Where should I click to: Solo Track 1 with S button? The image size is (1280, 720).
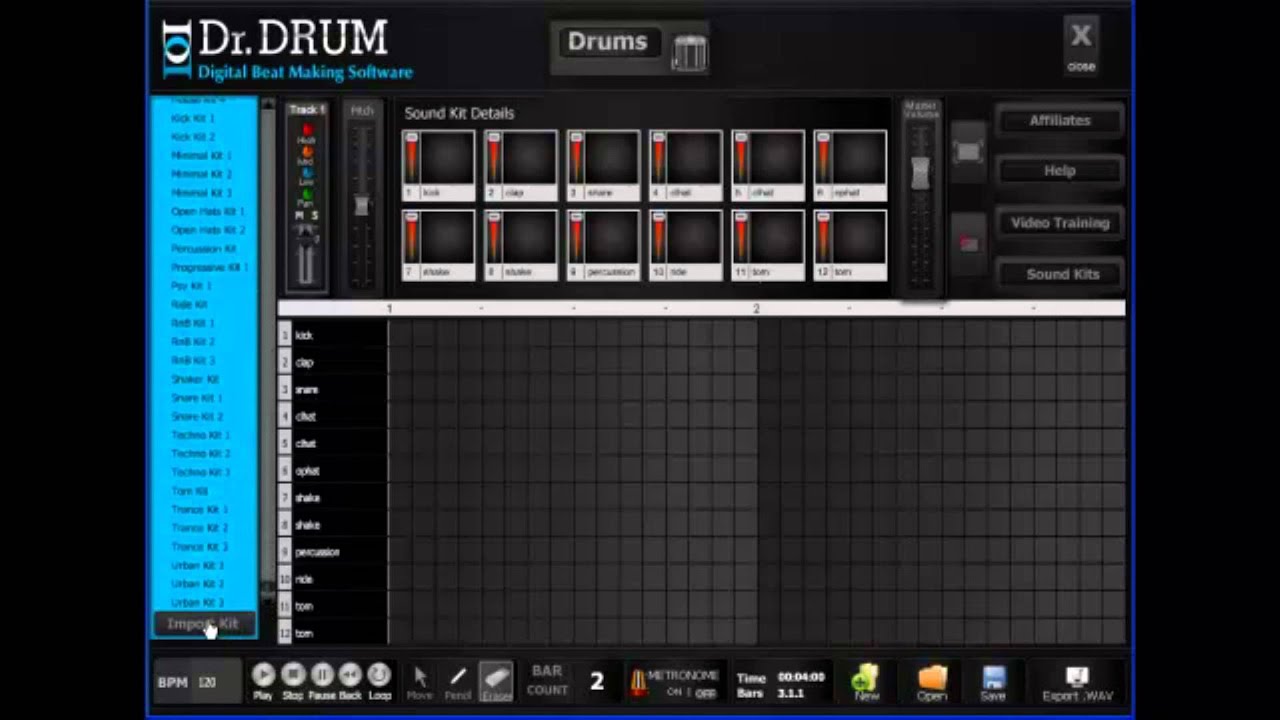coord(314,216)
